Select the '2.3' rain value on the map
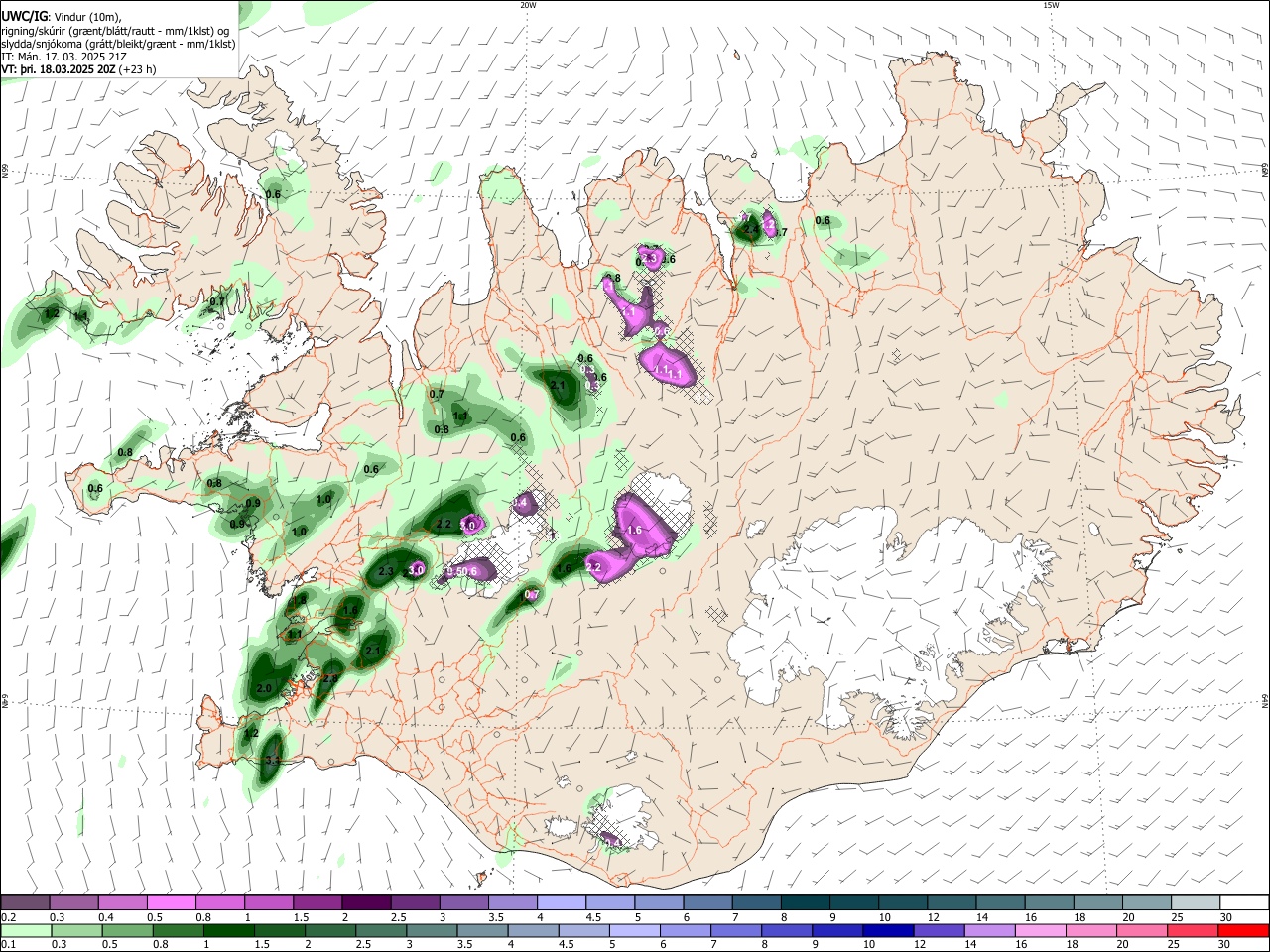Viewport: 1270px width, 952px height. 387,571
